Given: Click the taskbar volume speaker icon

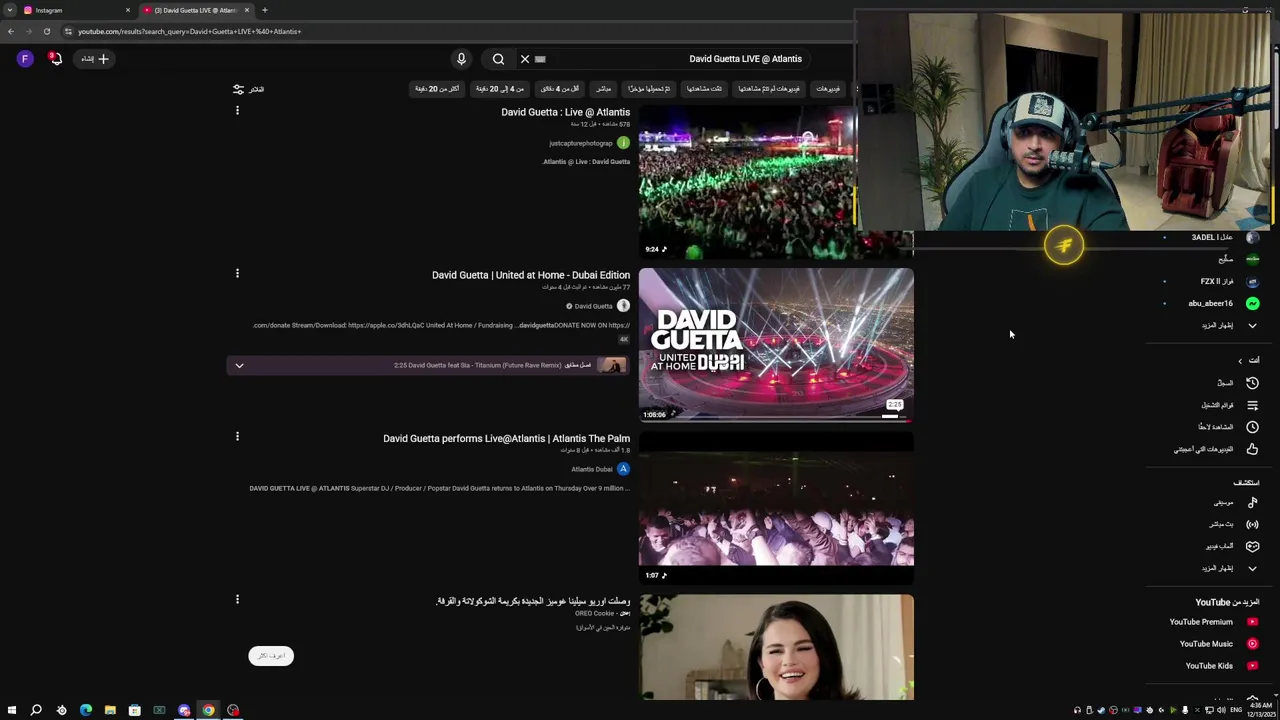Looking at the screenshot, I should coord(1221,710).
